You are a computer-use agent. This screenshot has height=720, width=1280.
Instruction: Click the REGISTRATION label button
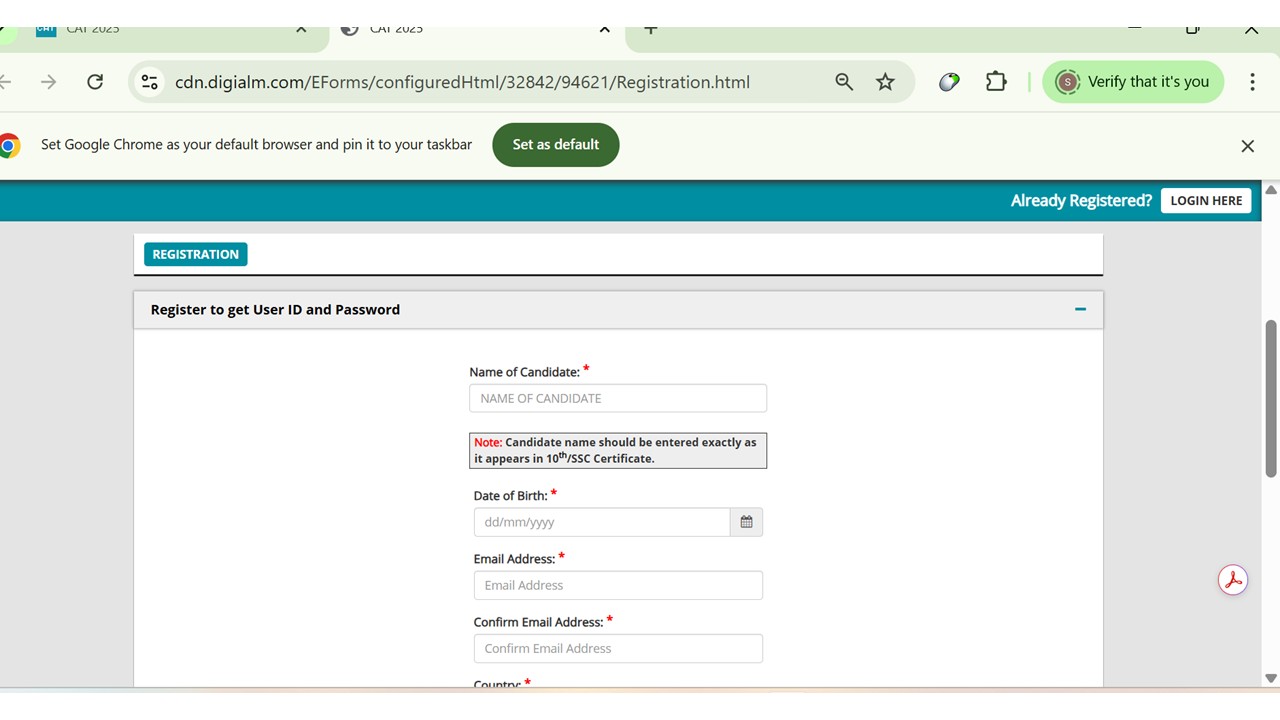click(195, 254)
